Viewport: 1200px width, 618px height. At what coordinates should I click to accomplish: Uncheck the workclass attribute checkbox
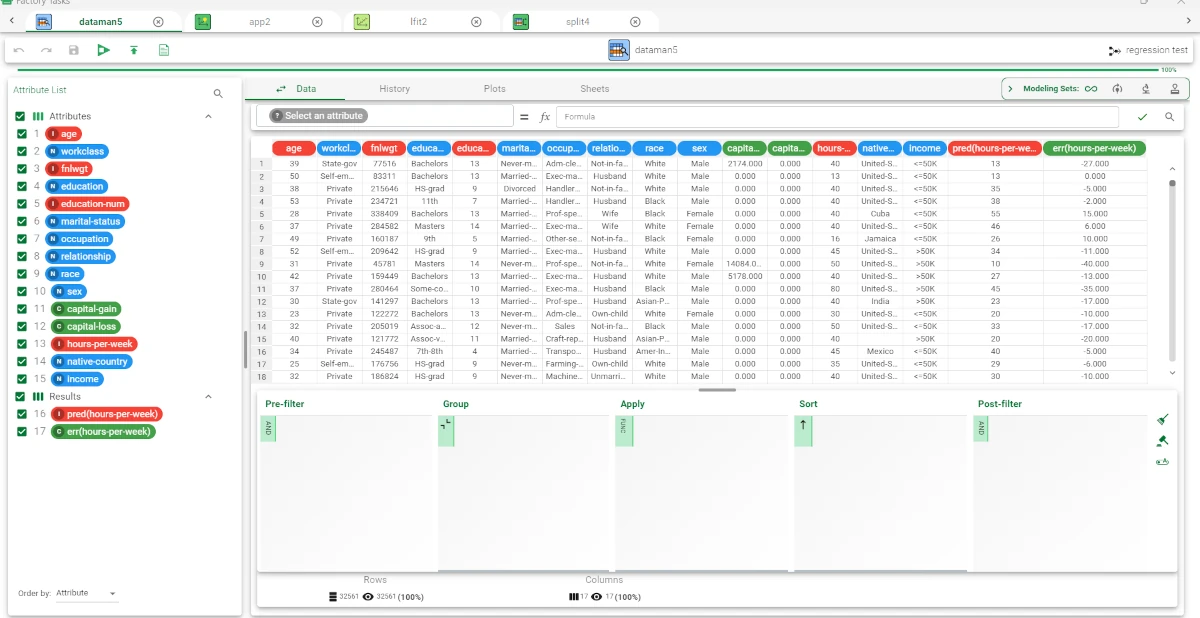(21, 151)
